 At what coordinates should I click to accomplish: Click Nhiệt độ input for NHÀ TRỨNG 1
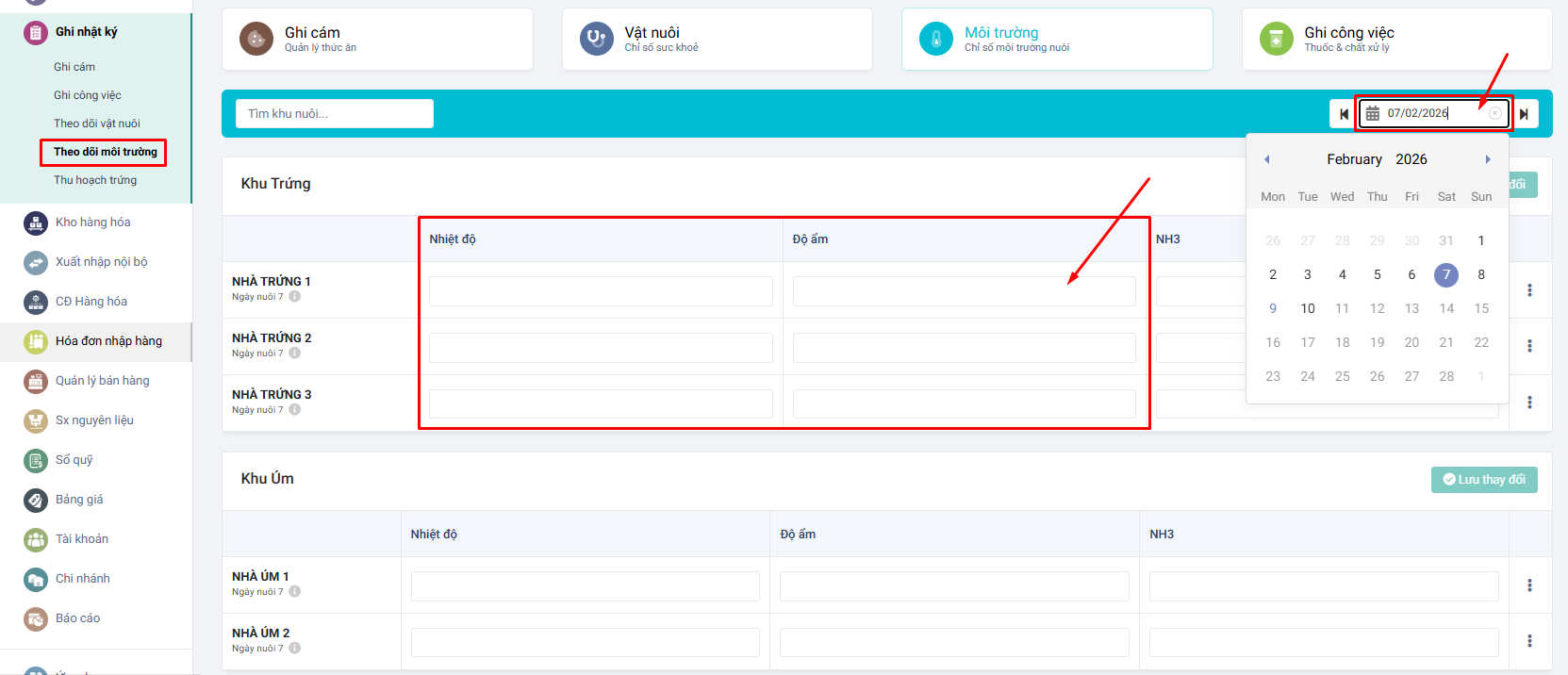pos(601,291)
